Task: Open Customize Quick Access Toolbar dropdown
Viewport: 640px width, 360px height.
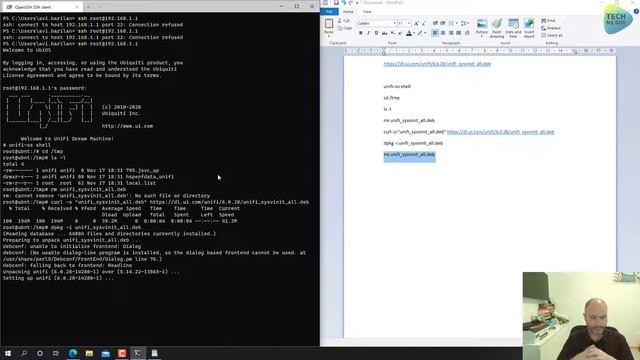Action: [357, 3]
